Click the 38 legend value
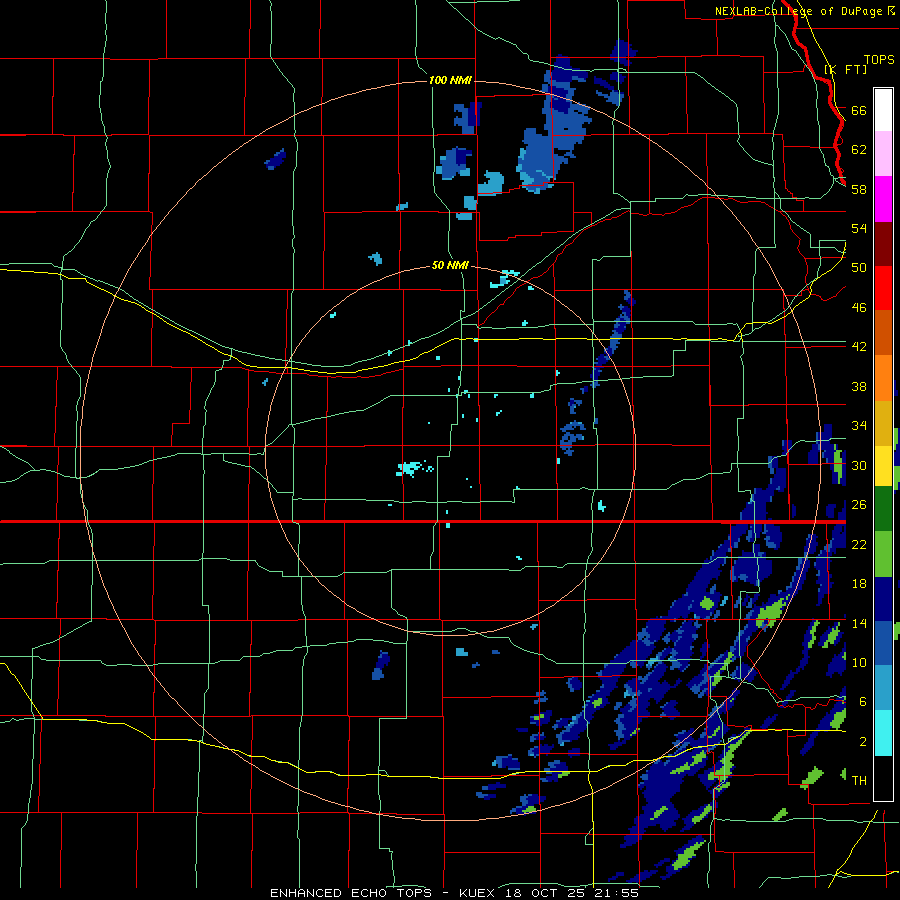Viewport: 900px width, 900px height. (859, 387)
